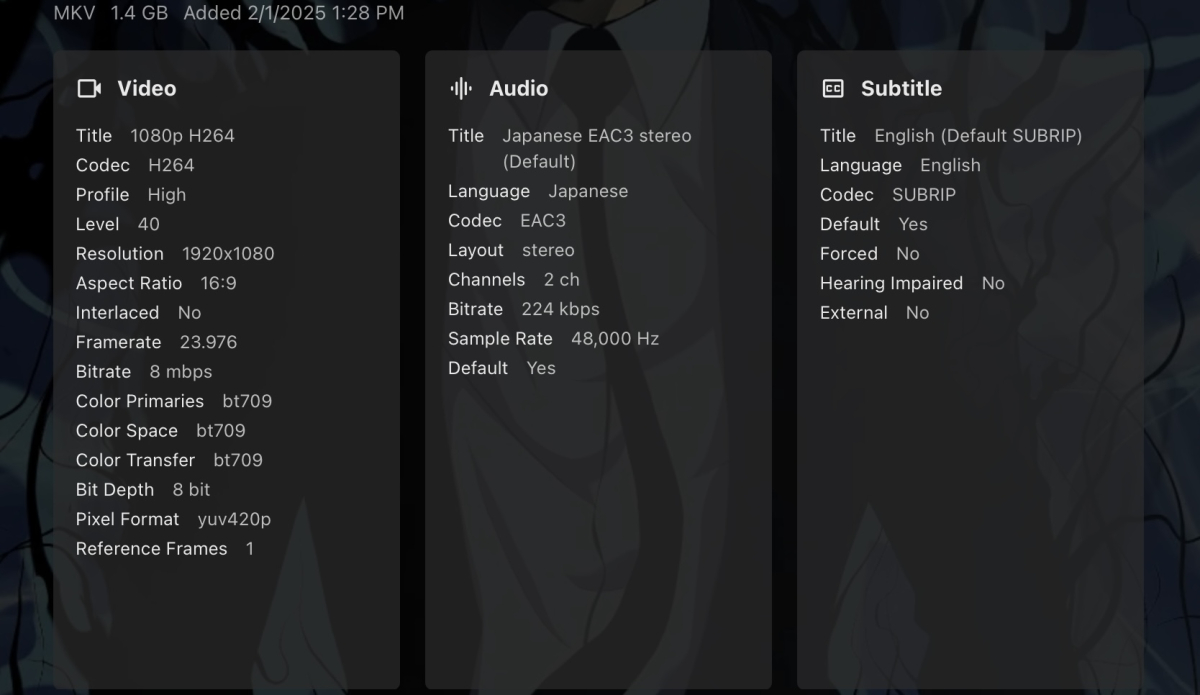The height and width of the screenshot is (695, 1200).
Task: Click the 1080p H264 video title
Action: pos(182,136)
